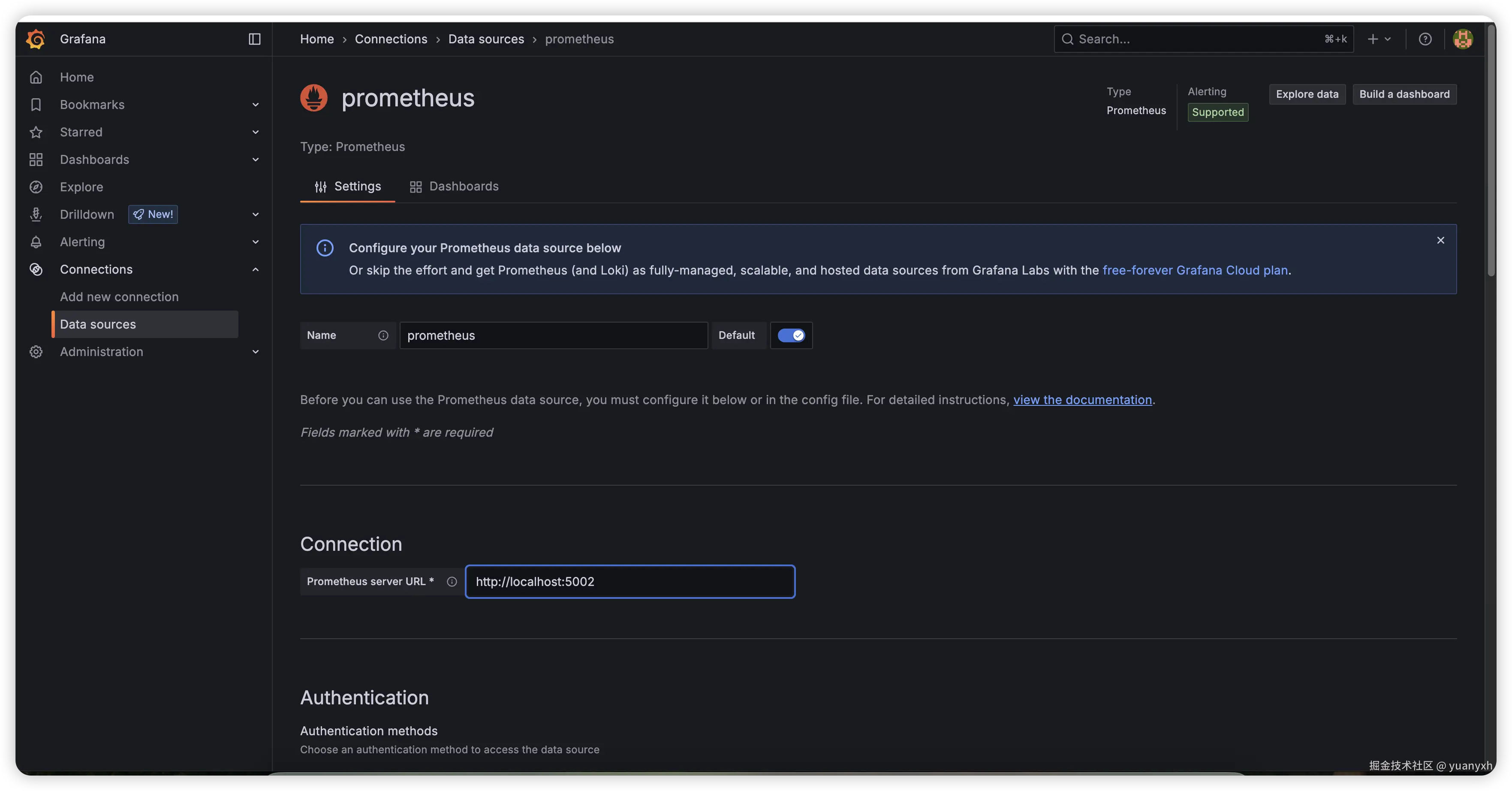Collapse the Connections section chevron
This screenshot has width=1512, height=791.
[255, 269]
